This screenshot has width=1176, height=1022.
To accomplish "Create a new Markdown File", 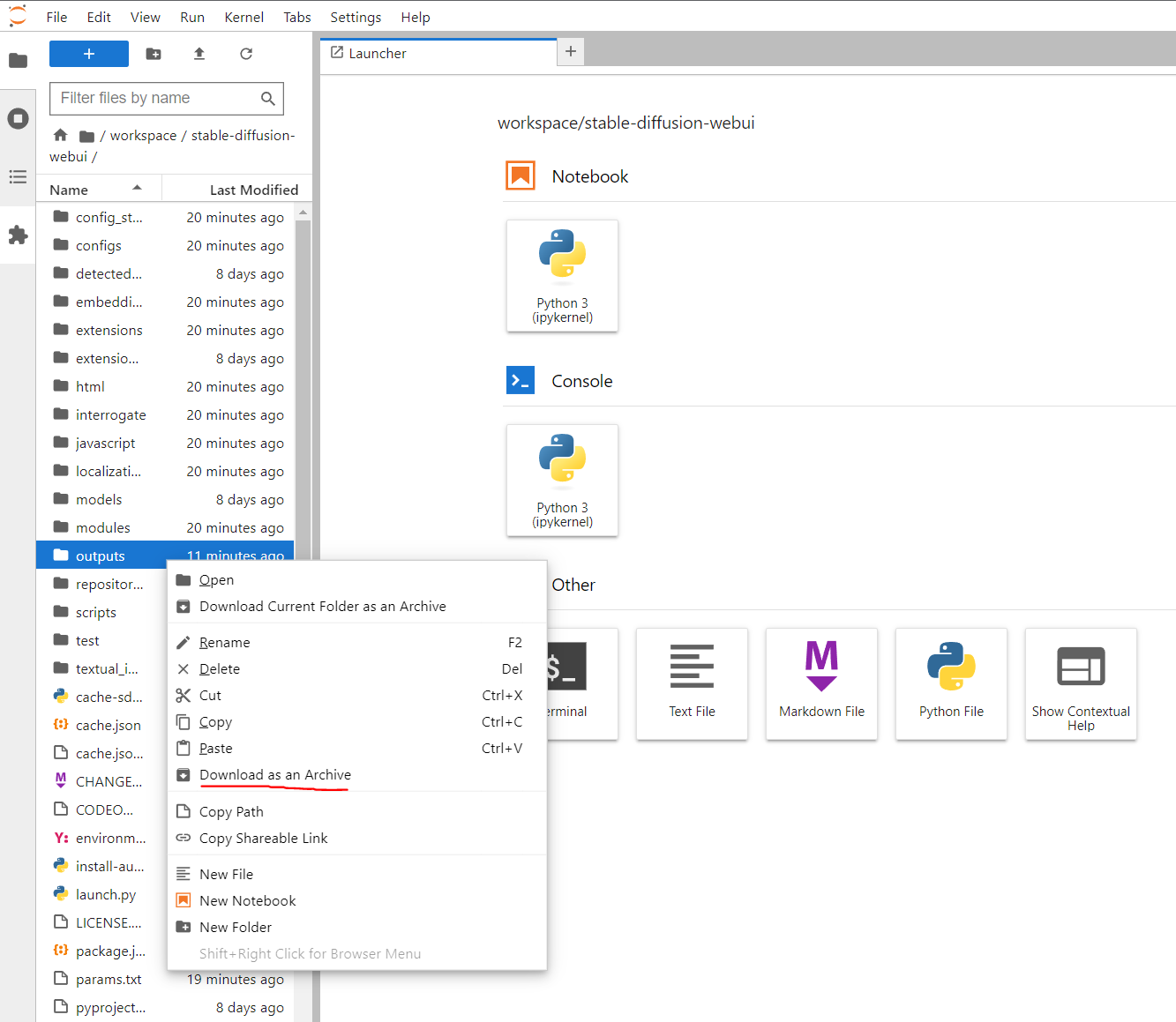I will click(821, 684).
